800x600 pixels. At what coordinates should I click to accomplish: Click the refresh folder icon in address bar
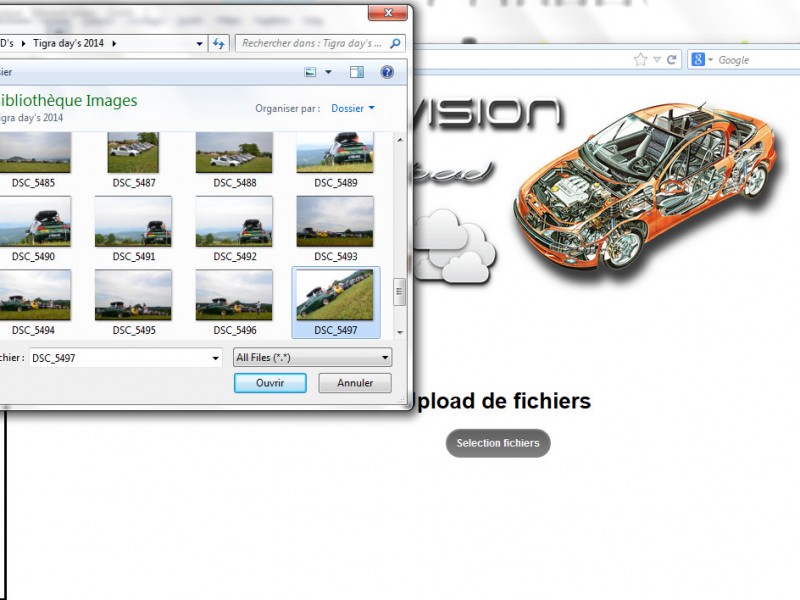(219, 43)
